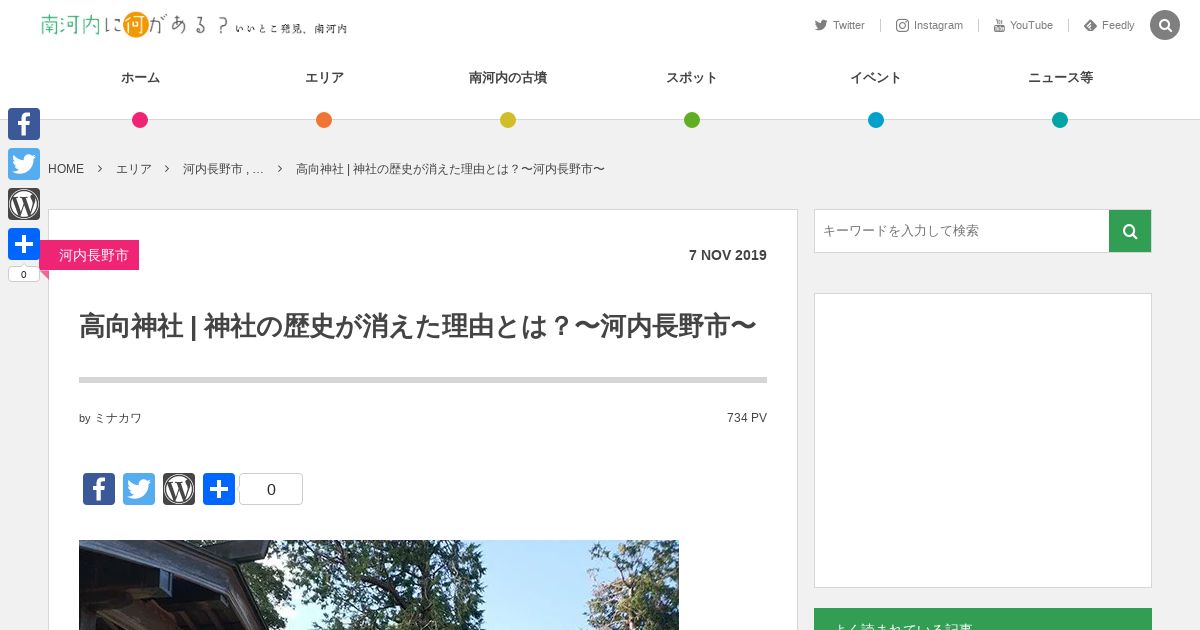Click the teal dot under ニュース等
1200x630 pixels.
[1060, 120]
